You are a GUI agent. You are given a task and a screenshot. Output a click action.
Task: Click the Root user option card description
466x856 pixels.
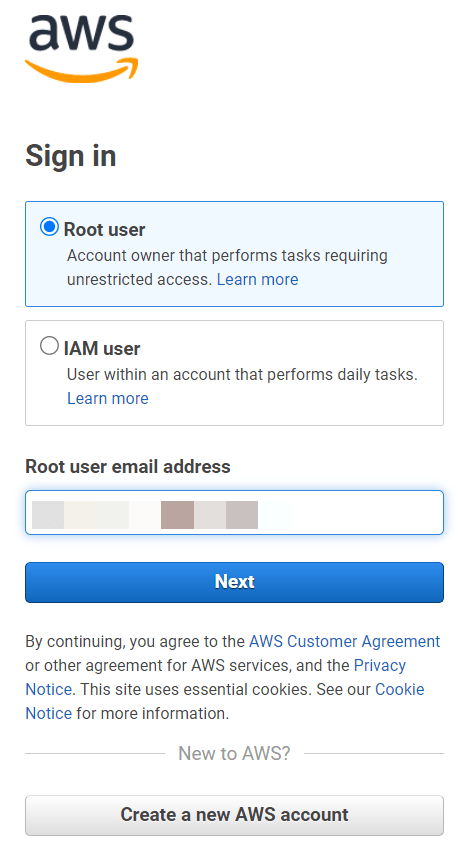pos(227,268)
